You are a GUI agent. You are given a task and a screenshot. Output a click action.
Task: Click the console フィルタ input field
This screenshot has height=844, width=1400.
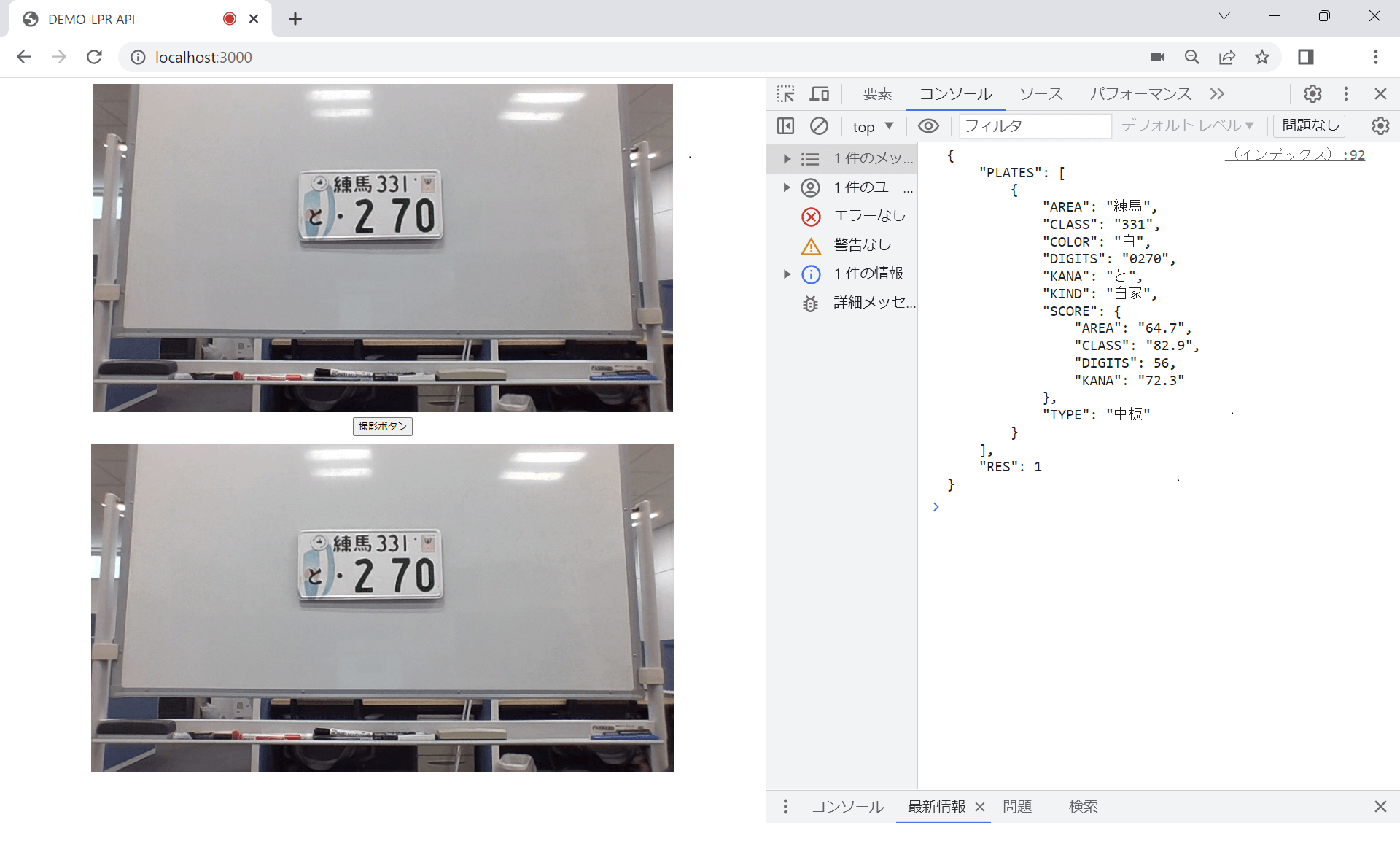[x=1035, y=125]
